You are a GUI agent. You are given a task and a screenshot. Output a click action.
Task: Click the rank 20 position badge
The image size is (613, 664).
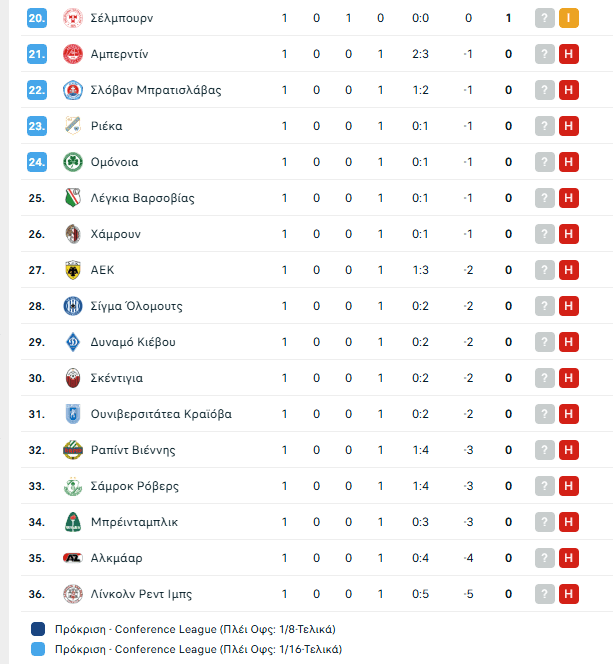pos(37,18)
